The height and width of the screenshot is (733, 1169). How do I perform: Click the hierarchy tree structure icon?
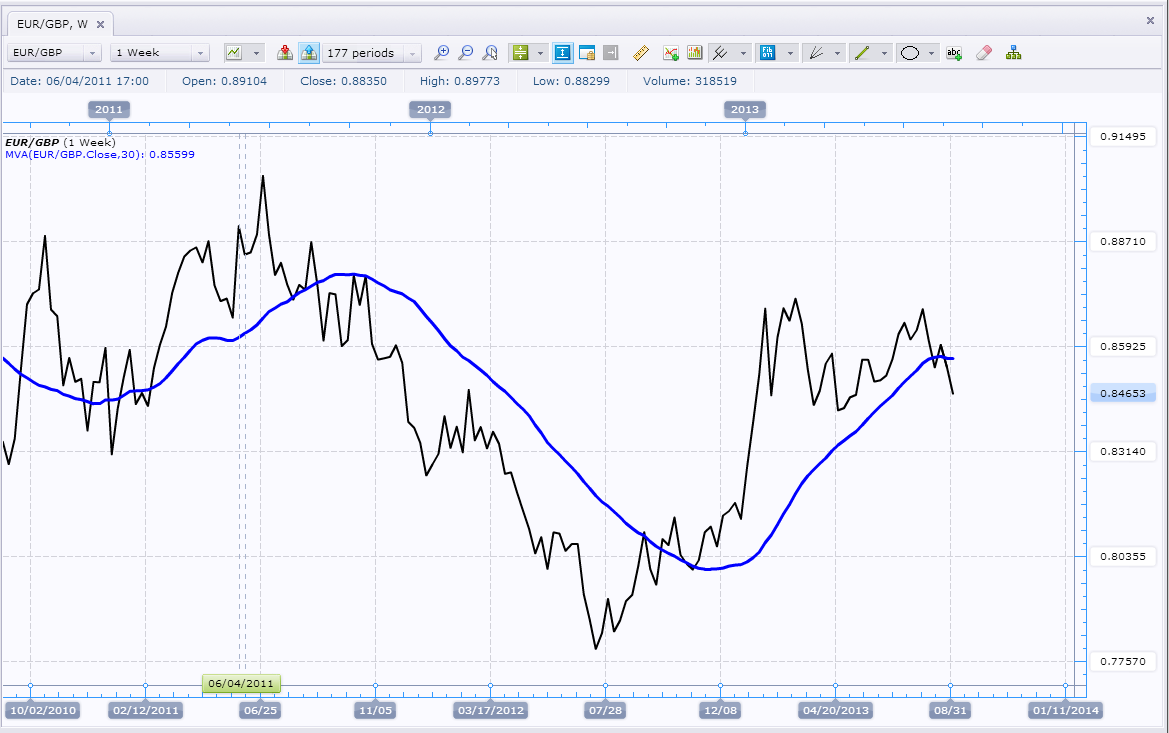coord(1014,53)
